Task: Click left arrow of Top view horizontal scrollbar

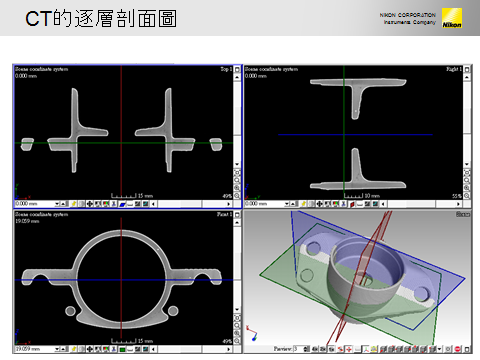Action: [153, 204]
